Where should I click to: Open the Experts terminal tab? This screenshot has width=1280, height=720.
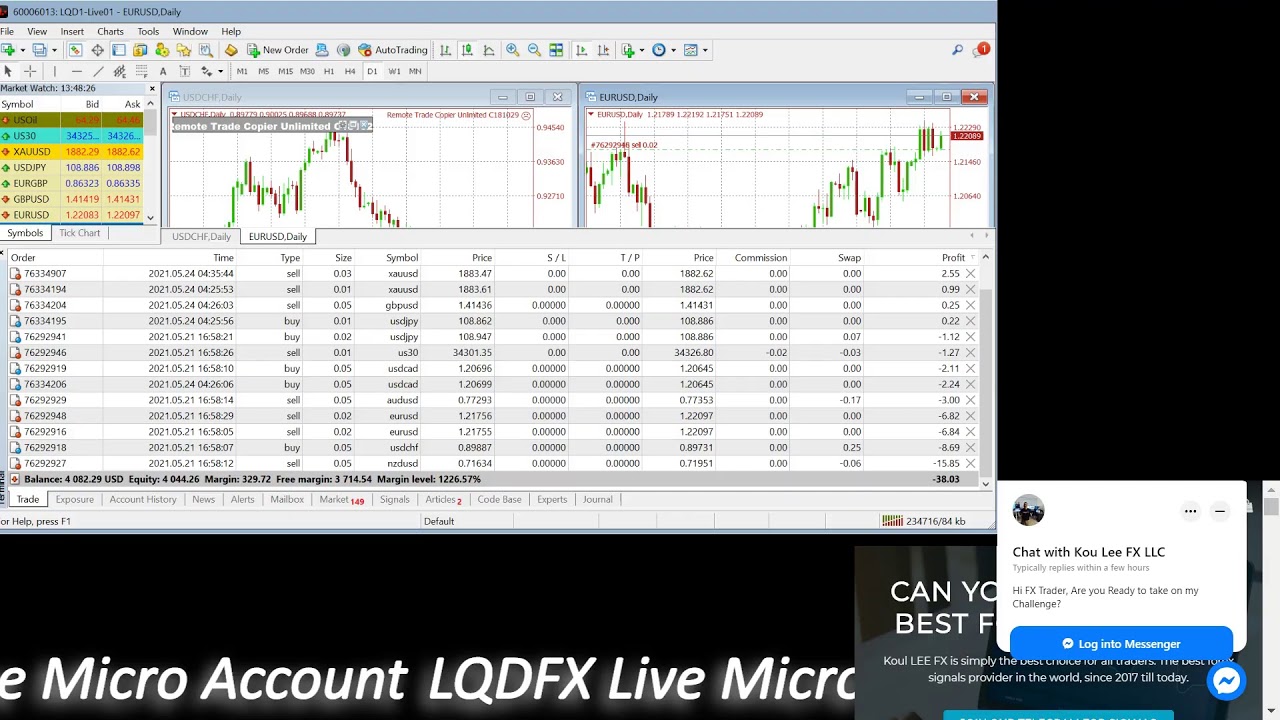[552, 499]
